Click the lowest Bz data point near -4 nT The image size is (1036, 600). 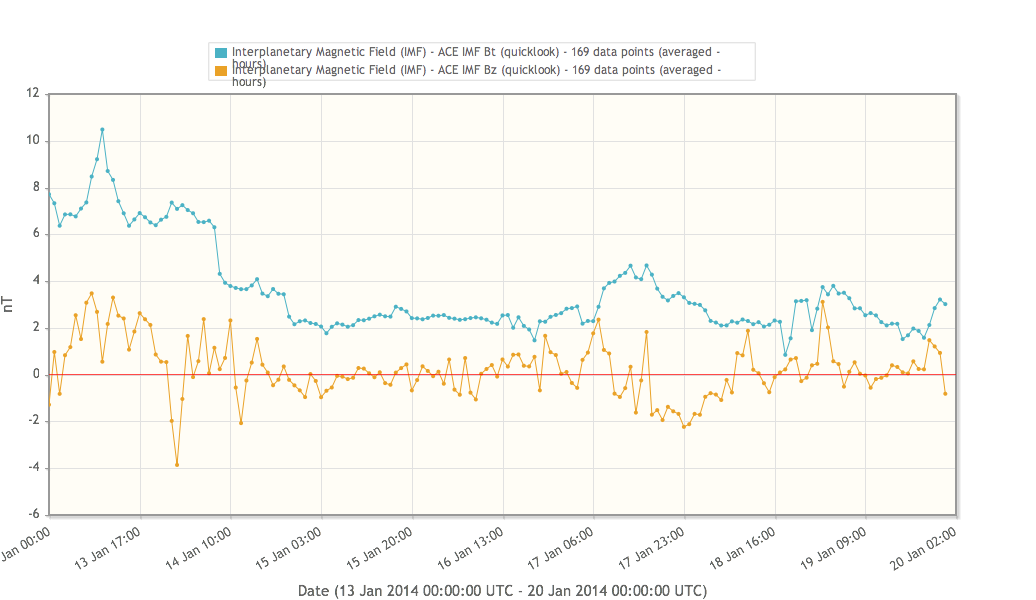[x=177, y=464]
